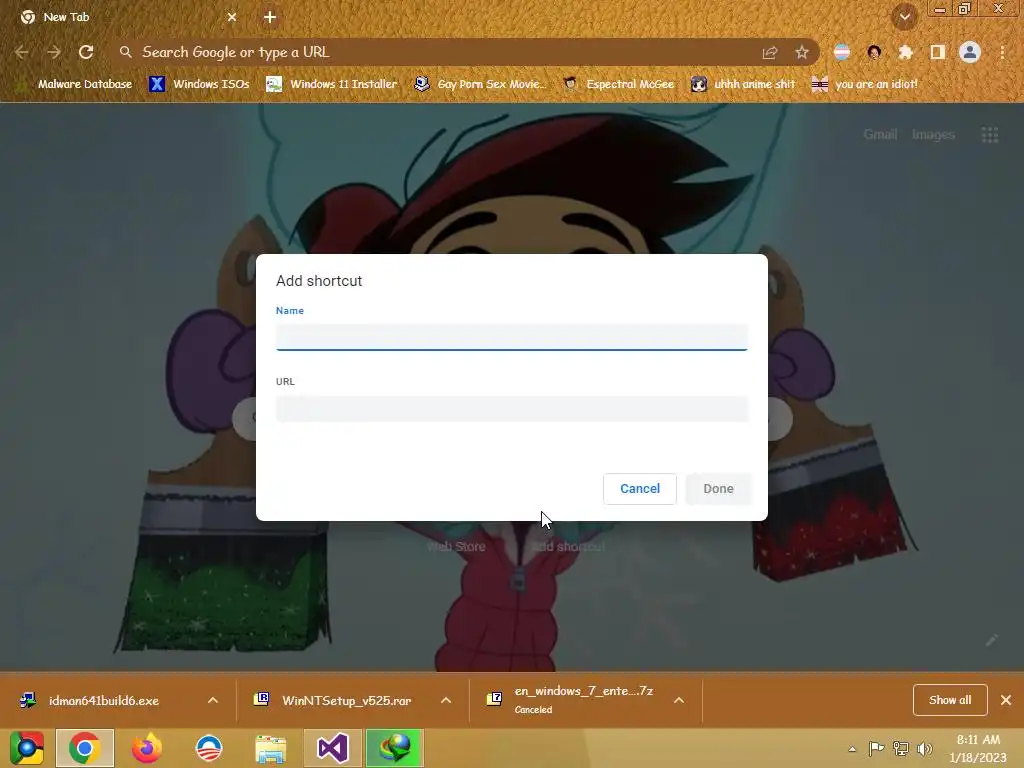
Task: Cancel the Add shortcut dialog
Action: pos(639,488)
